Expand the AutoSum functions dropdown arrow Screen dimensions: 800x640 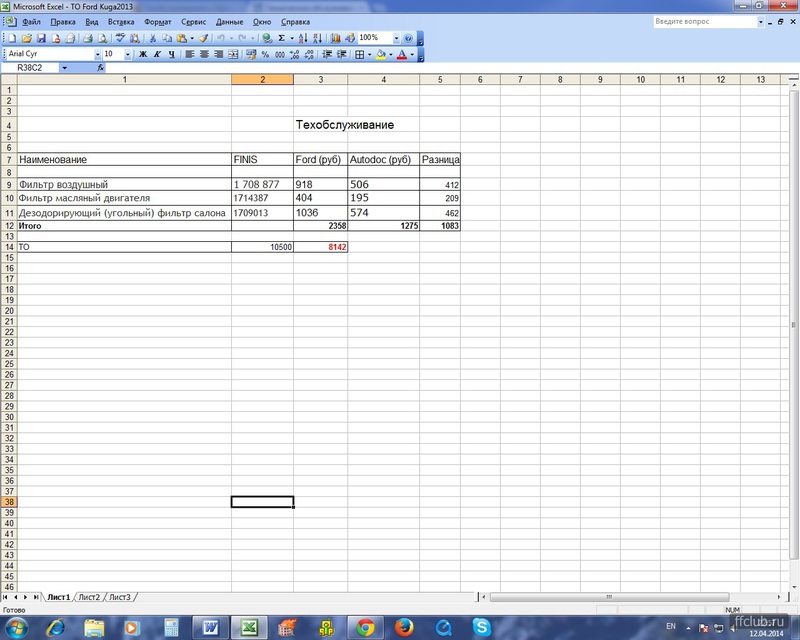292,38
